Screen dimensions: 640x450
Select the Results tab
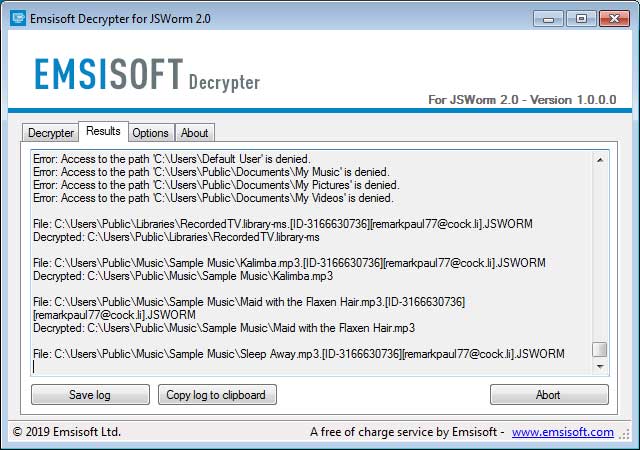pyautogui.click(x=103, y=131)
